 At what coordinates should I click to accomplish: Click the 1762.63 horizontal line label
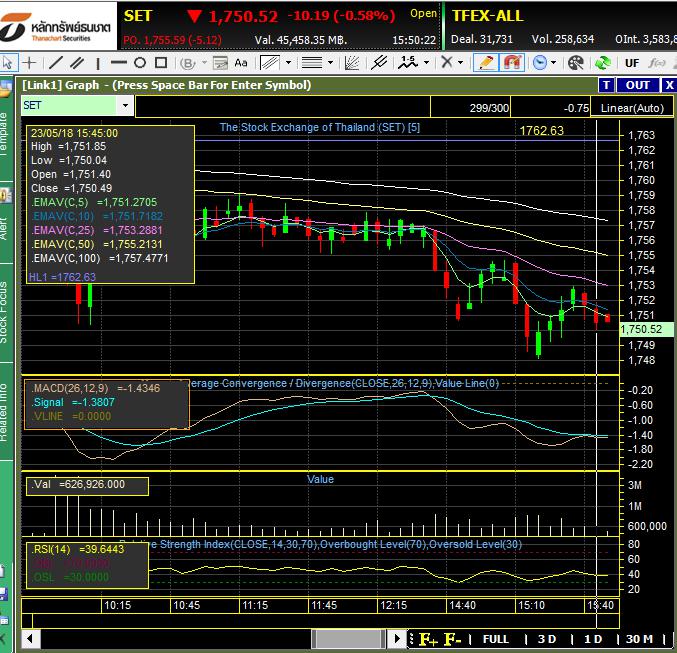pos(541,130)
